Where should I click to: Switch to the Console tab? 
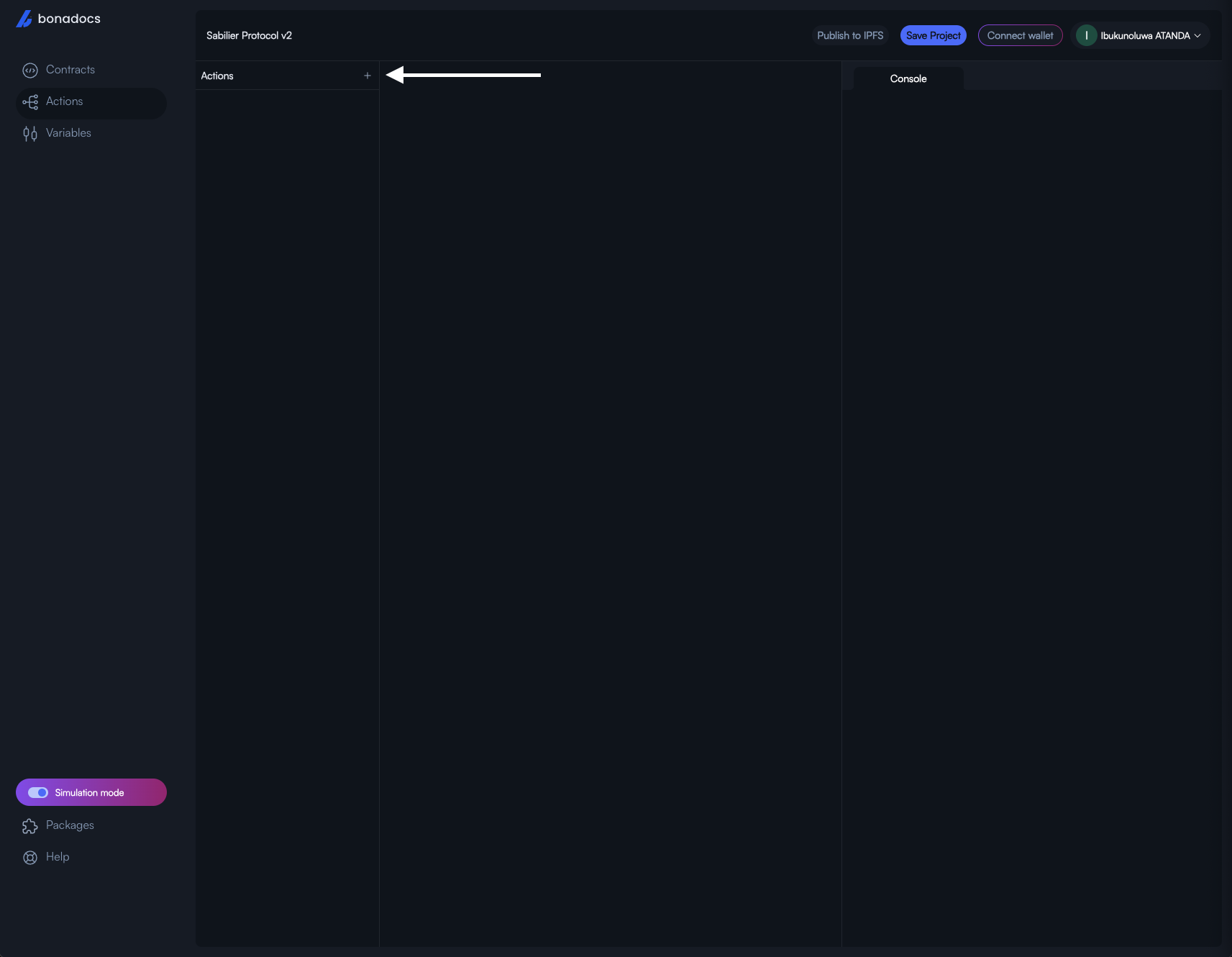click(x=908, y=78)
